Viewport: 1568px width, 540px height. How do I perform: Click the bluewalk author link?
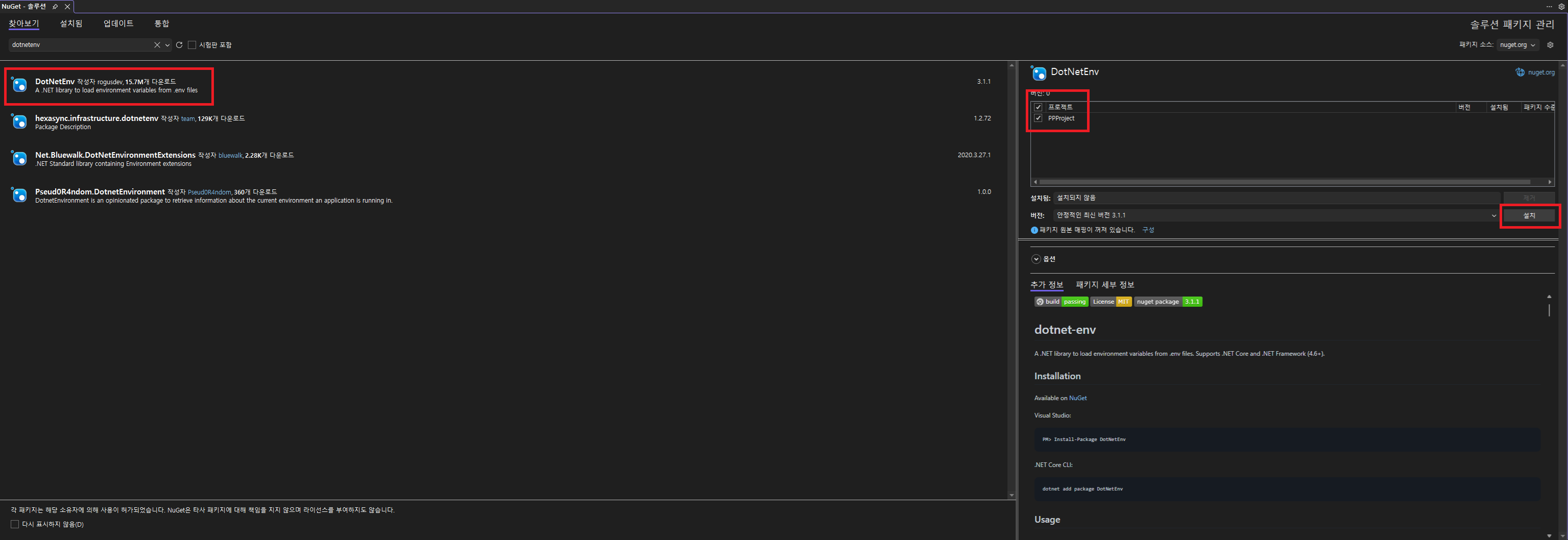tap(230, 156)
